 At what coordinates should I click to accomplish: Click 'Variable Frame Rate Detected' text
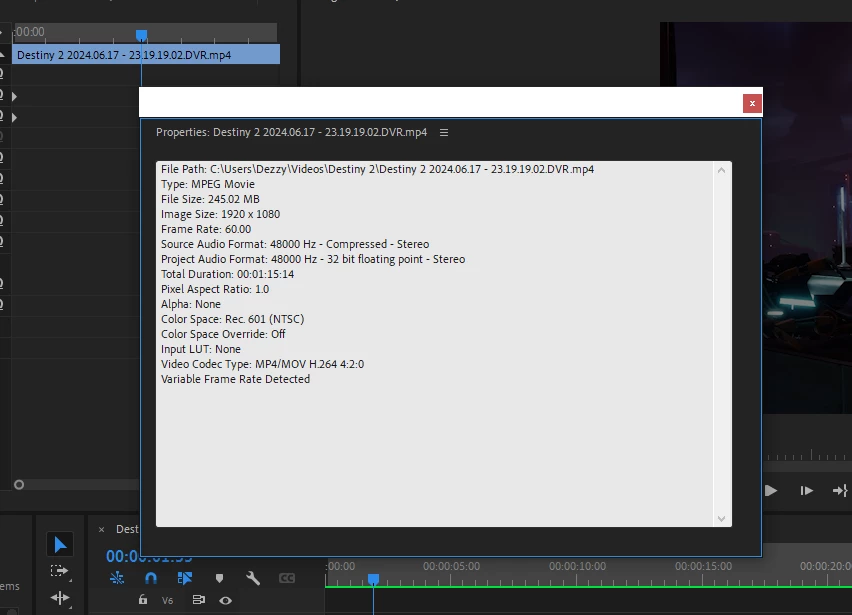coord(235,379)
